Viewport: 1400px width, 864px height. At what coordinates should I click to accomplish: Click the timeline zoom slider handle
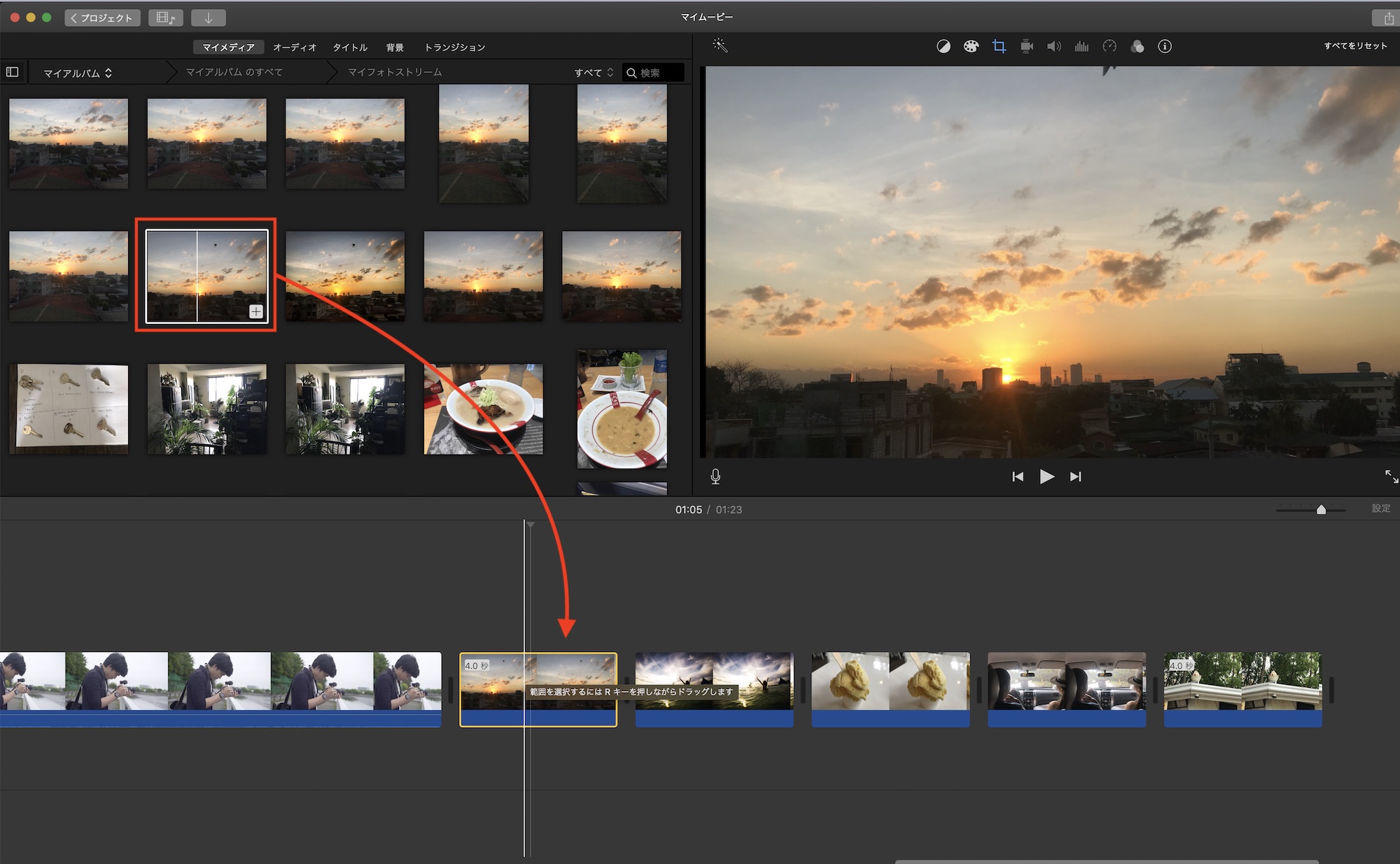point(1321,509)
